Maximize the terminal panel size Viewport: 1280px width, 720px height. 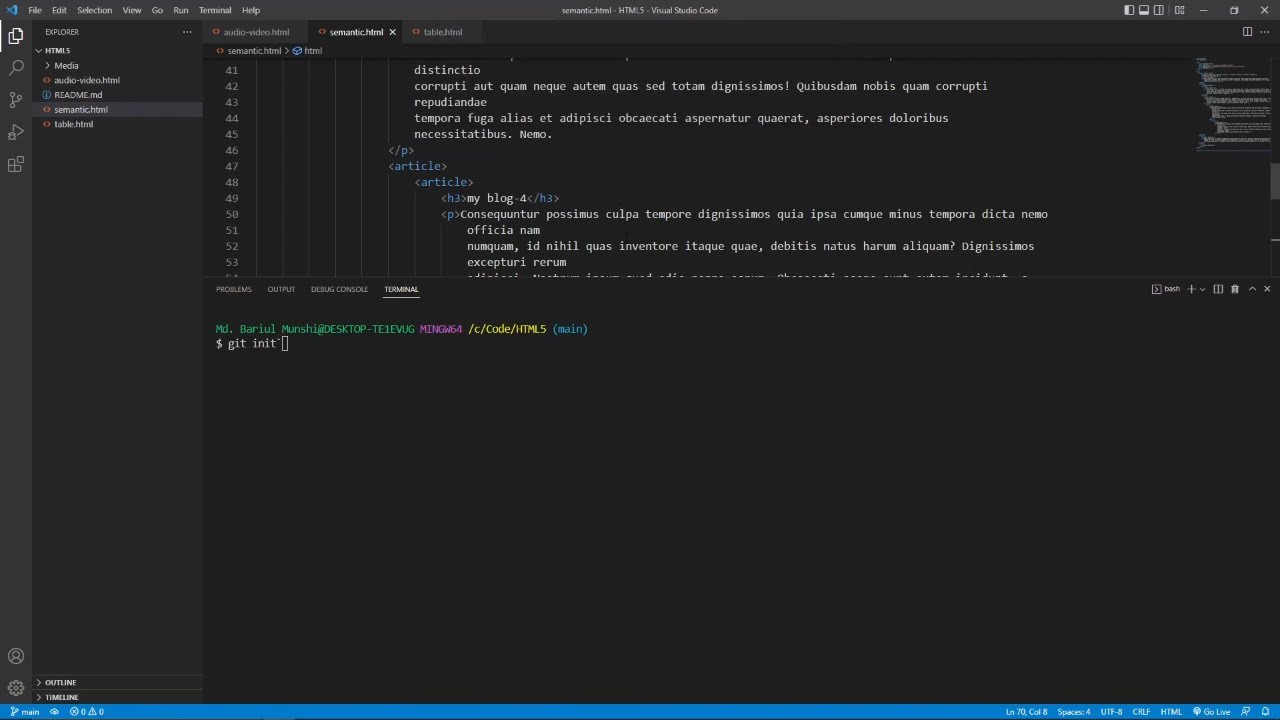tap(1252, 289)
